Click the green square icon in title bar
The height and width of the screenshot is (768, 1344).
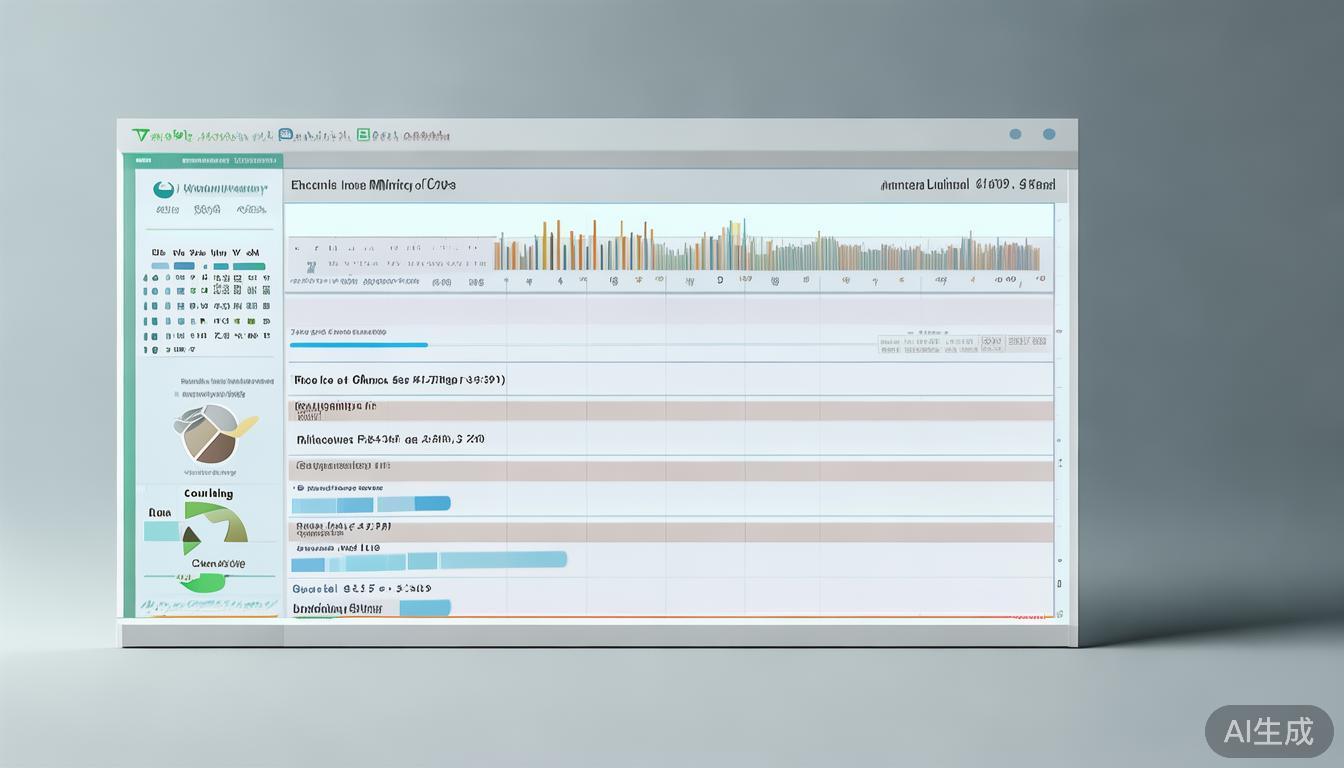tap(363, 134)
